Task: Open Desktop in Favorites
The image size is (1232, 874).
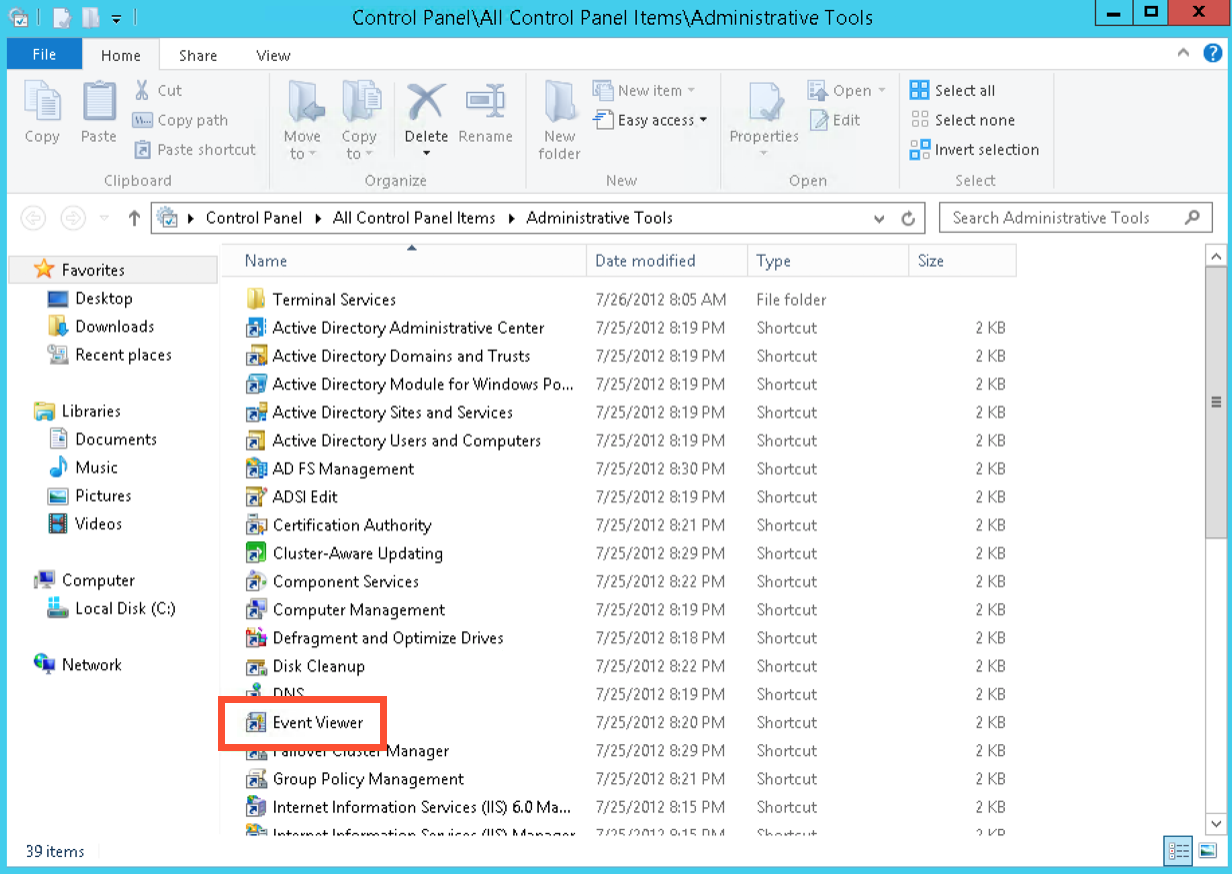Action: tap(90, 298)
